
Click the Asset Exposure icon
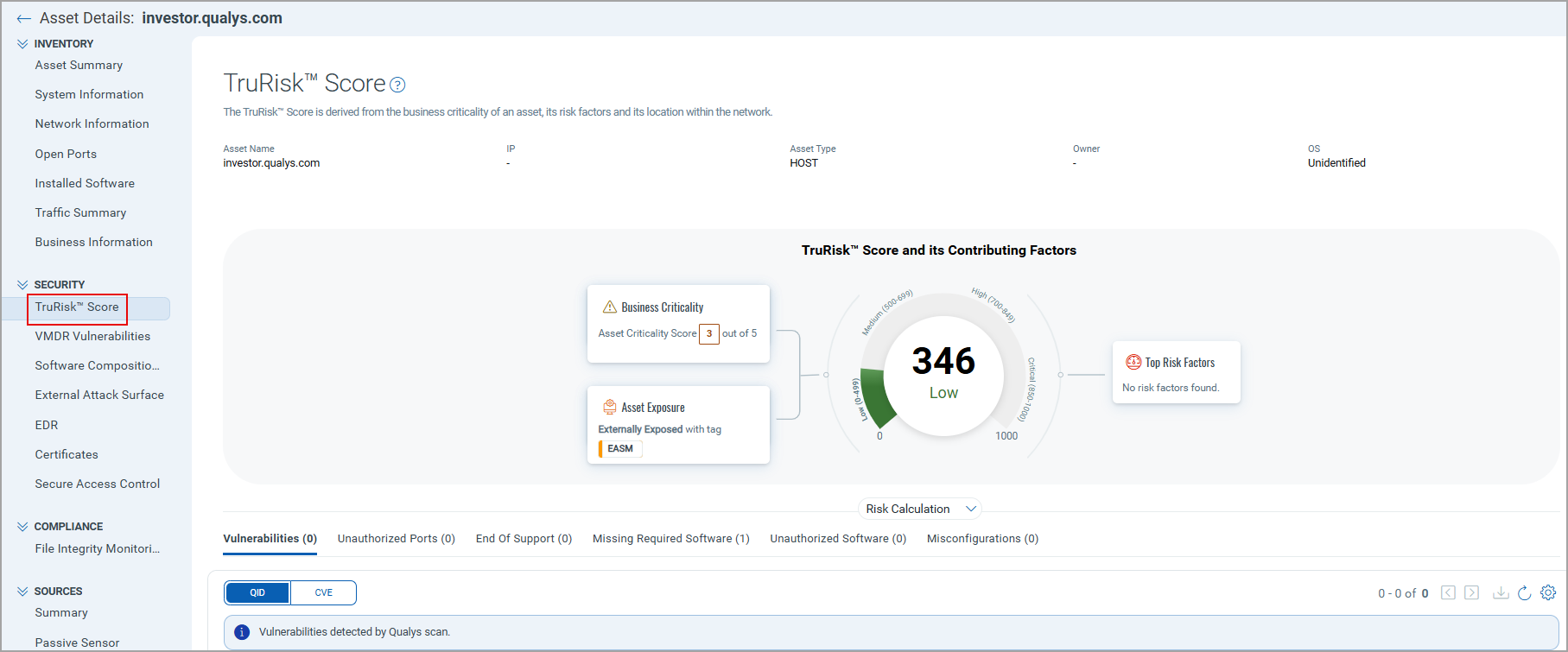pos(610,407)
